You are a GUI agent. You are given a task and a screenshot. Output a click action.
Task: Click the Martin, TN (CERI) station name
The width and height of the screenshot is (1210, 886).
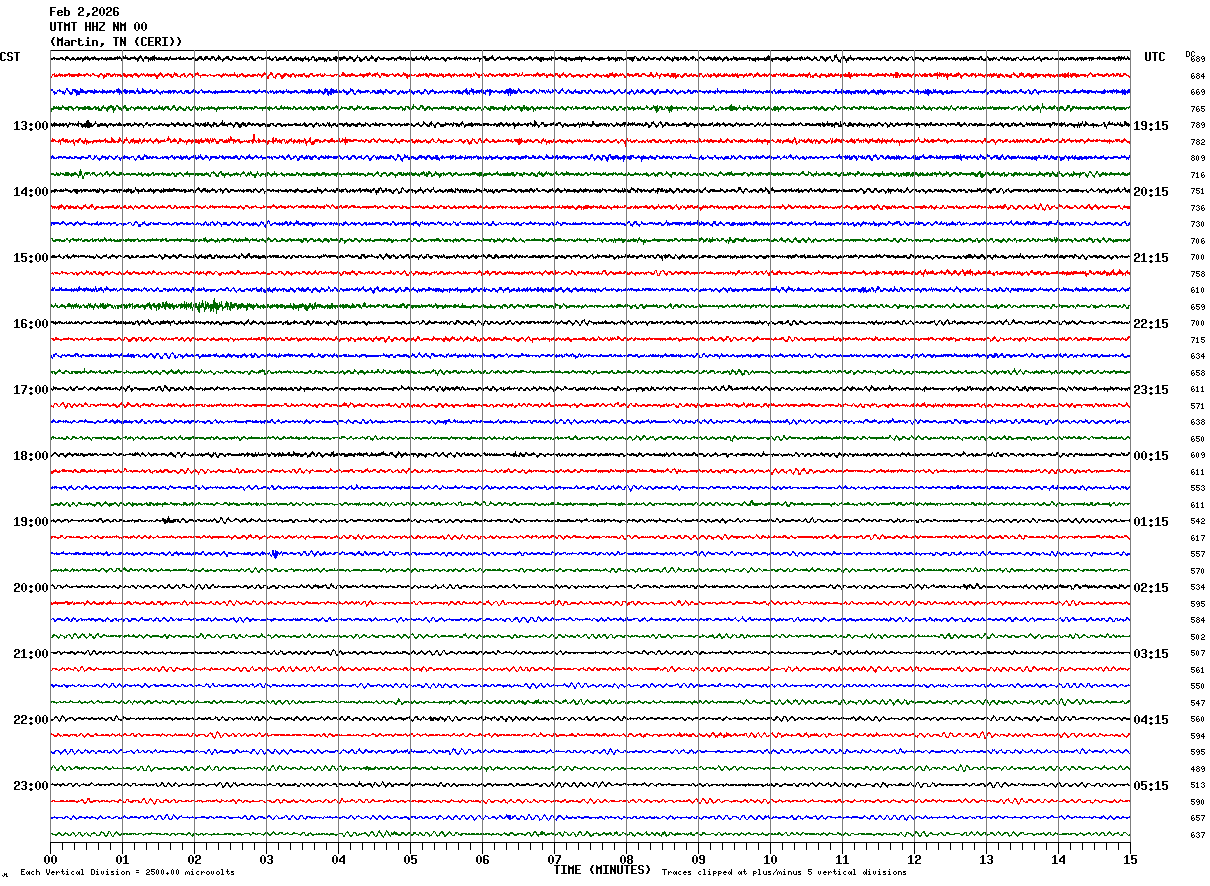(x=116, y=42)
